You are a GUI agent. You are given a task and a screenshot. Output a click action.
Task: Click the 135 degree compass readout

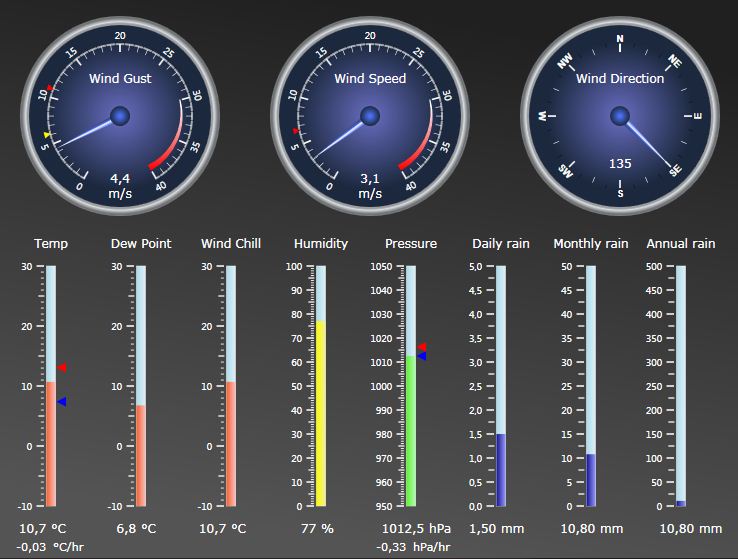tap(620, 164)
